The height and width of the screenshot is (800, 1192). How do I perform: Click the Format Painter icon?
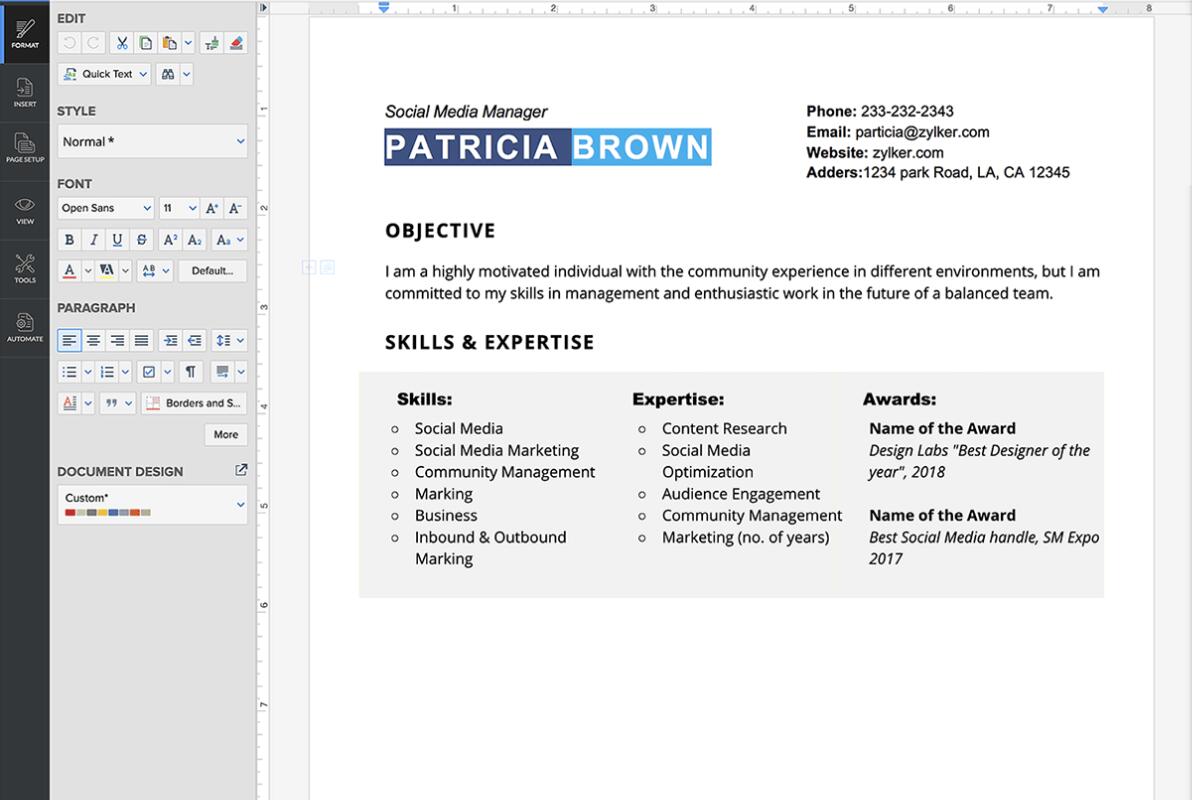[212, 43]
